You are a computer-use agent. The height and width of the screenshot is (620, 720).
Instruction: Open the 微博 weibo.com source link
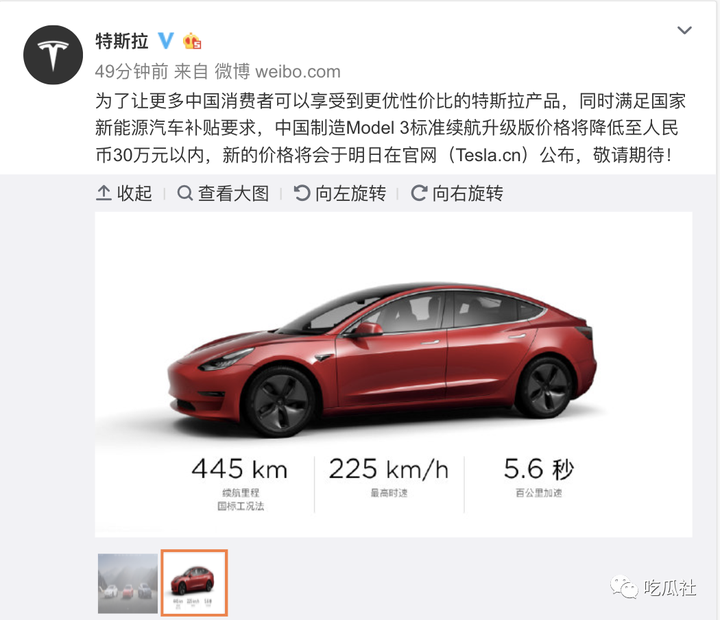(277, 72)
